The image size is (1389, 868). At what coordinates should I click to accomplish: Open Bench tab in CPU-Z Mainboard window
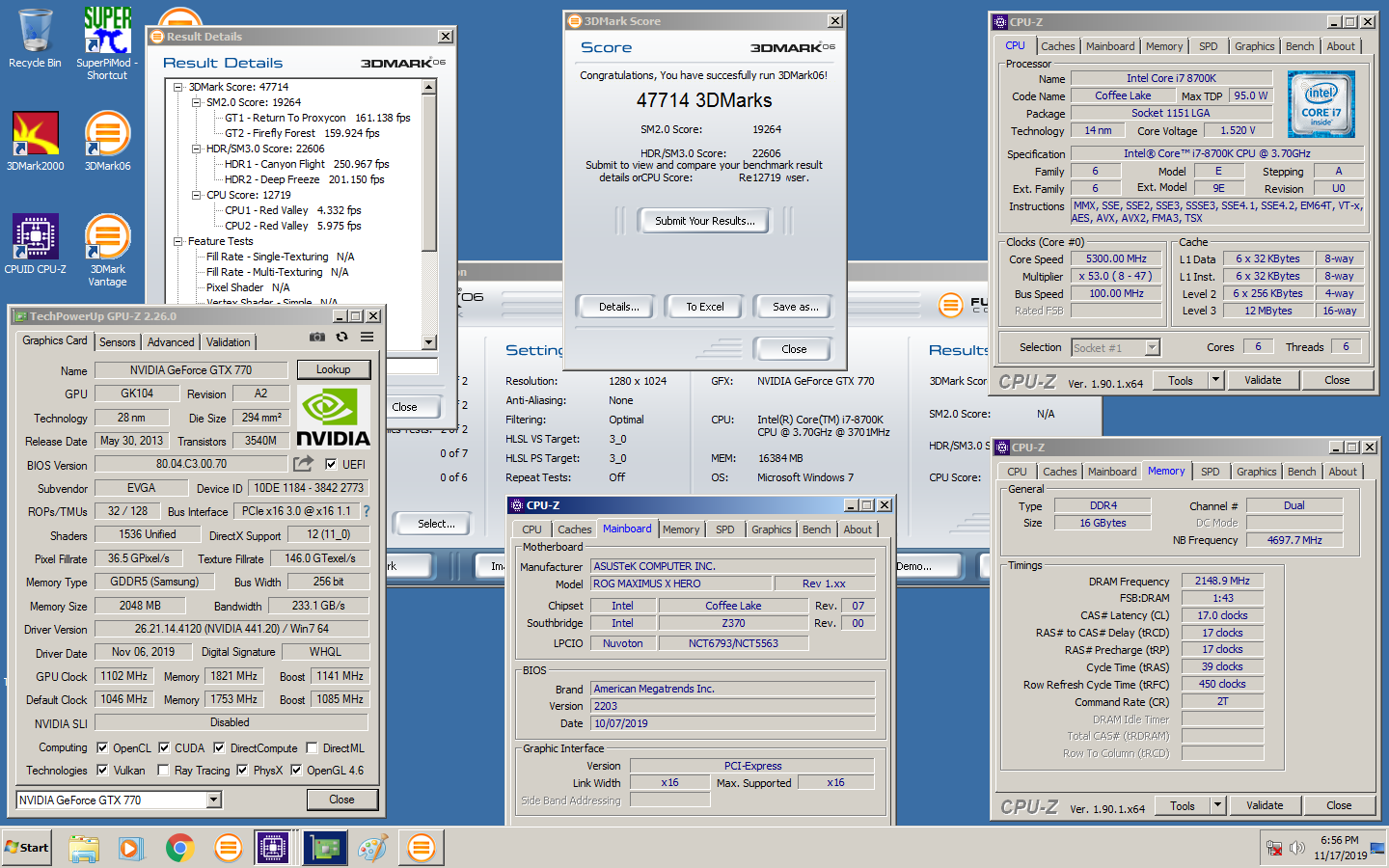click(817, 529)
